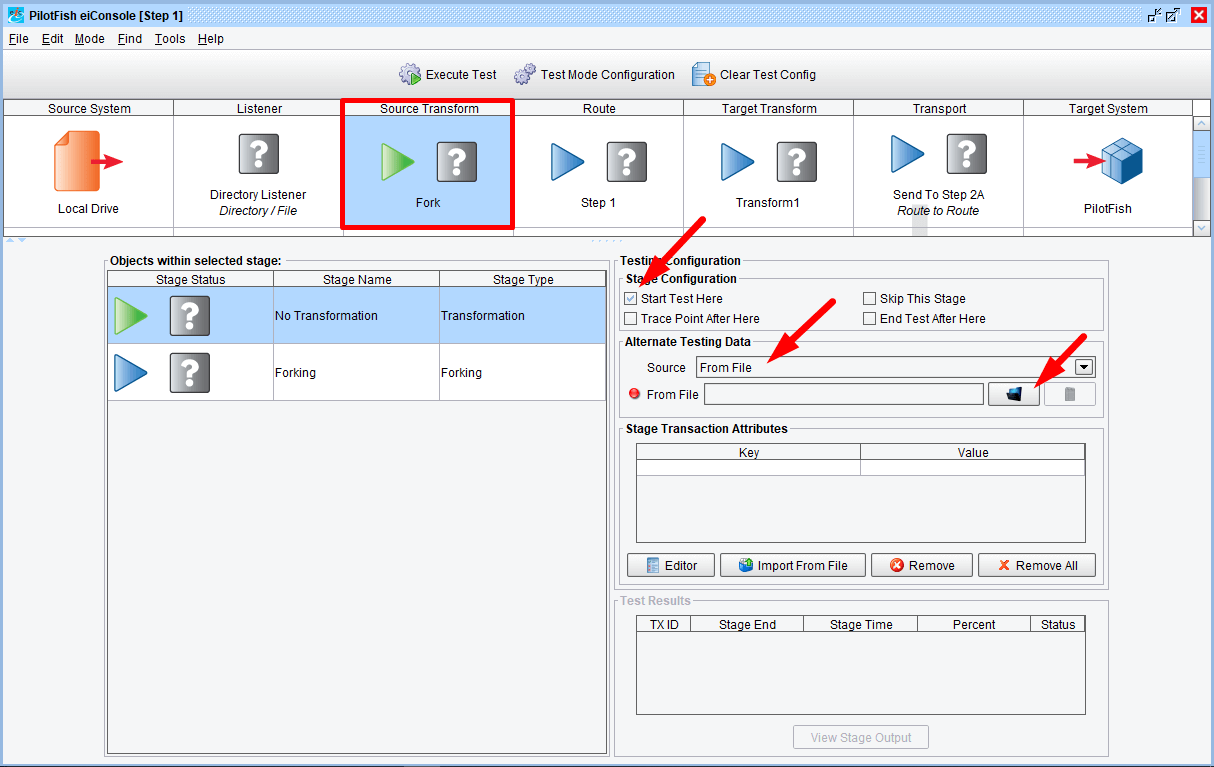Click the Key column header in attributes table
This screenshot has width=1214, height=767.
[749, 452]
